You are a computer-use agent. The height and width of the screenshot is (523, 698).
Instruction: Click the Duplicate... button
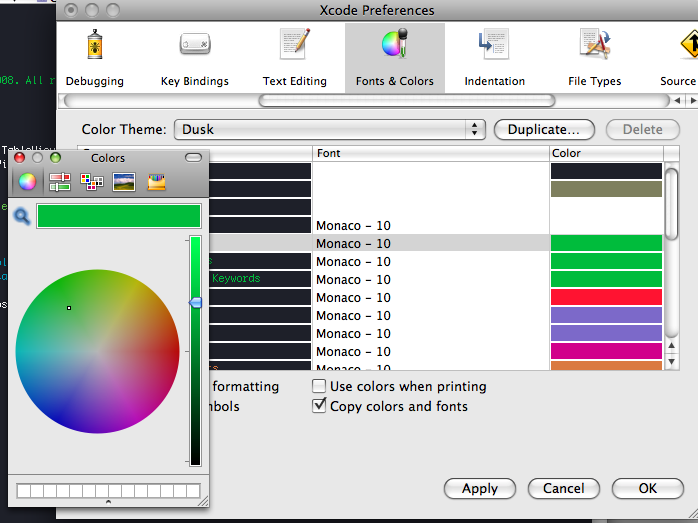point(544,129)
